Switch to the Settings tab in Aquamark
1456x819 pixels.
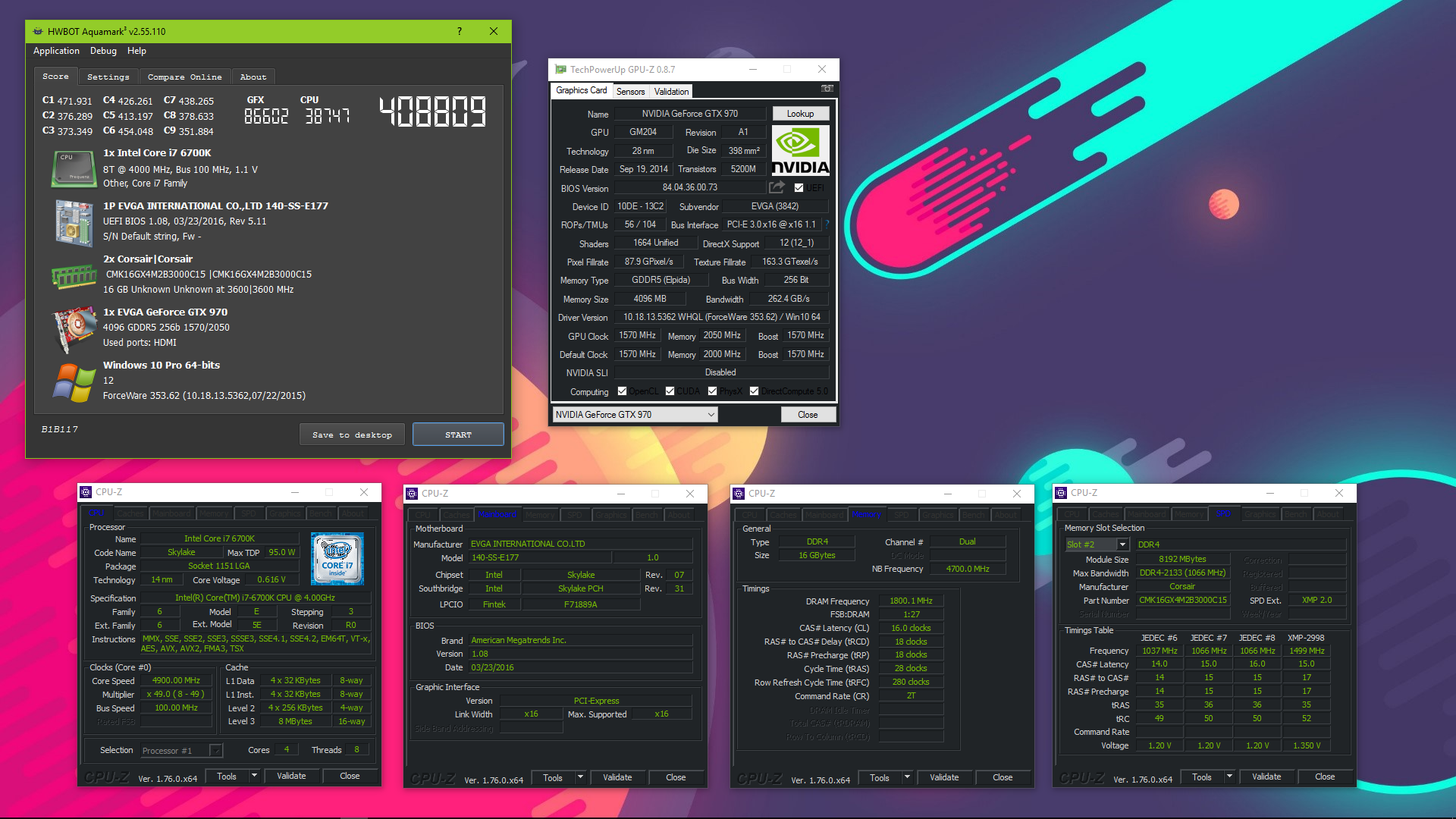point(108,77)
